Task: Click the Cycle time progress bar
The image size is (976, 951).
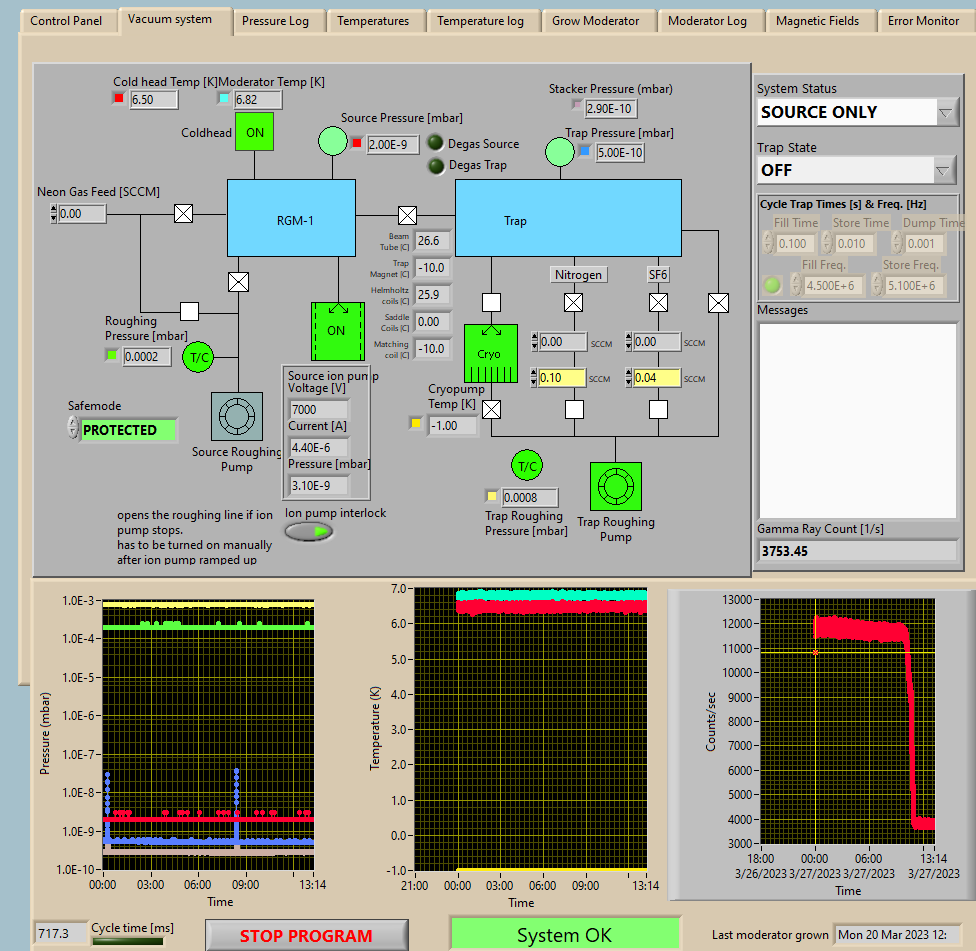Action: click(x=127, y=940)
